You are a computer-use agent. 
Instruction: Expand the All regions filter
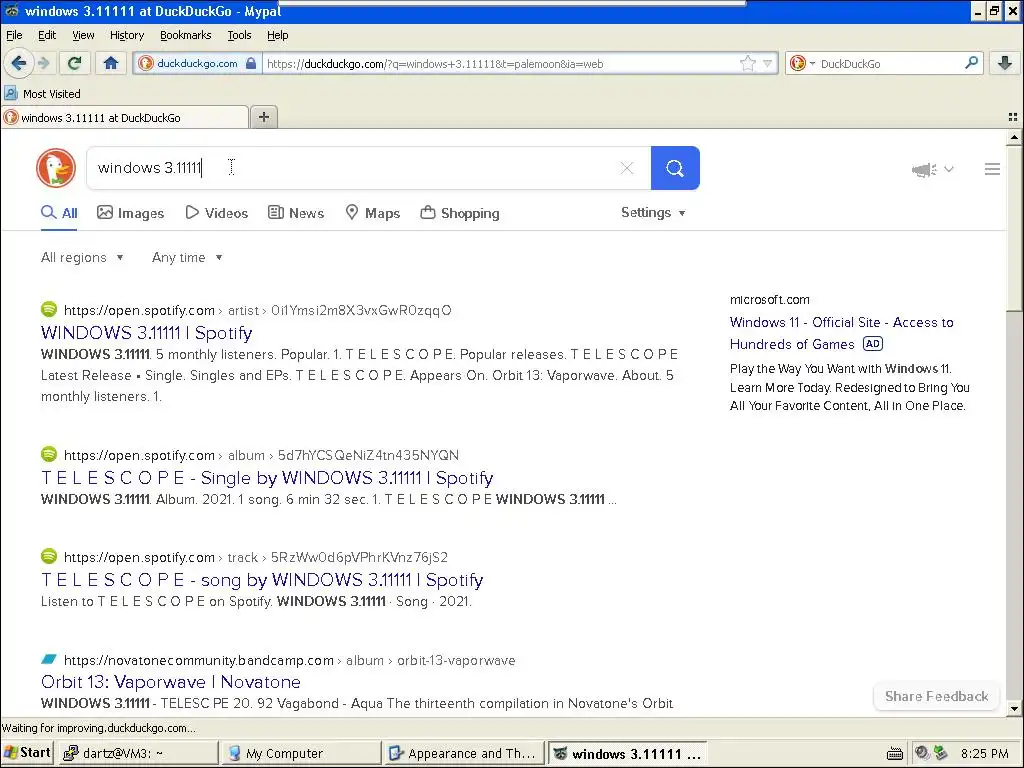pos(82,257)
